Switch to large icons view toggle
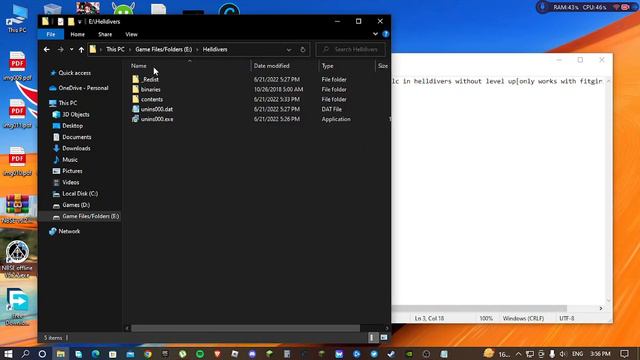 [x=384, y=338]
